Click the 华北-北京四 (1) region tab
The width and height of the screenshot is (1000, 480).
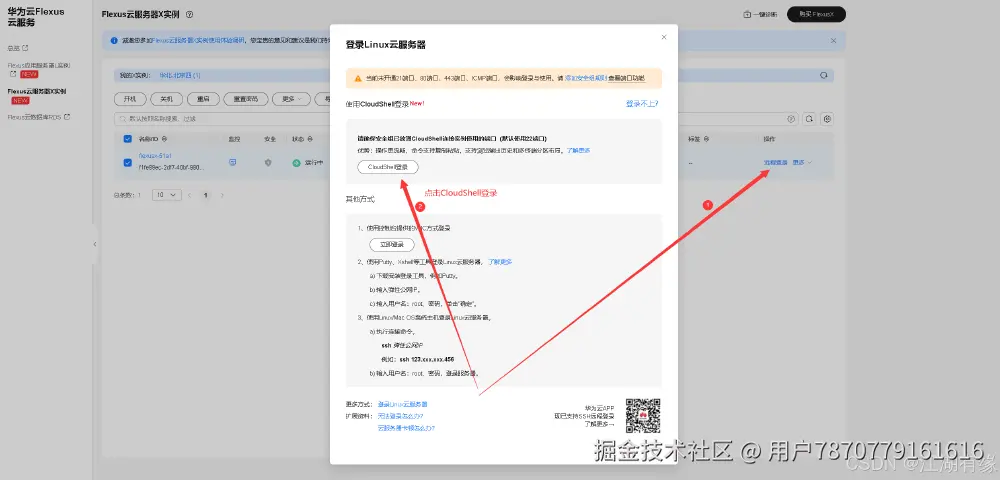tap(180, 75)
